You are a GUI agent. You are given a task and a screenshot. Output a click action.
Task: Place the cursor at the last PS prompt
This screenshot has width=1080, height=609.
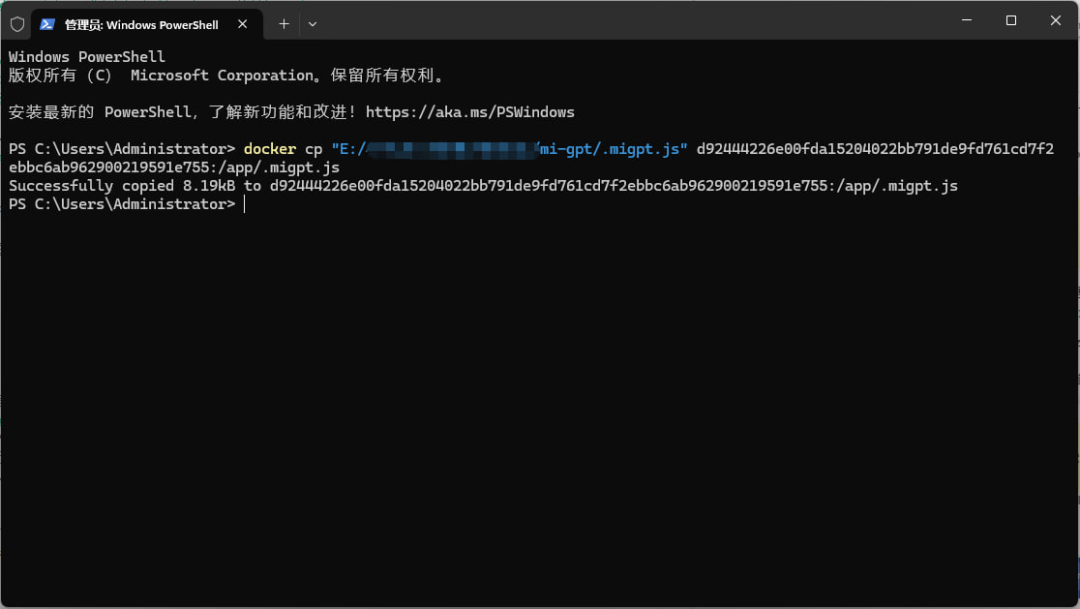coord(245,205)
